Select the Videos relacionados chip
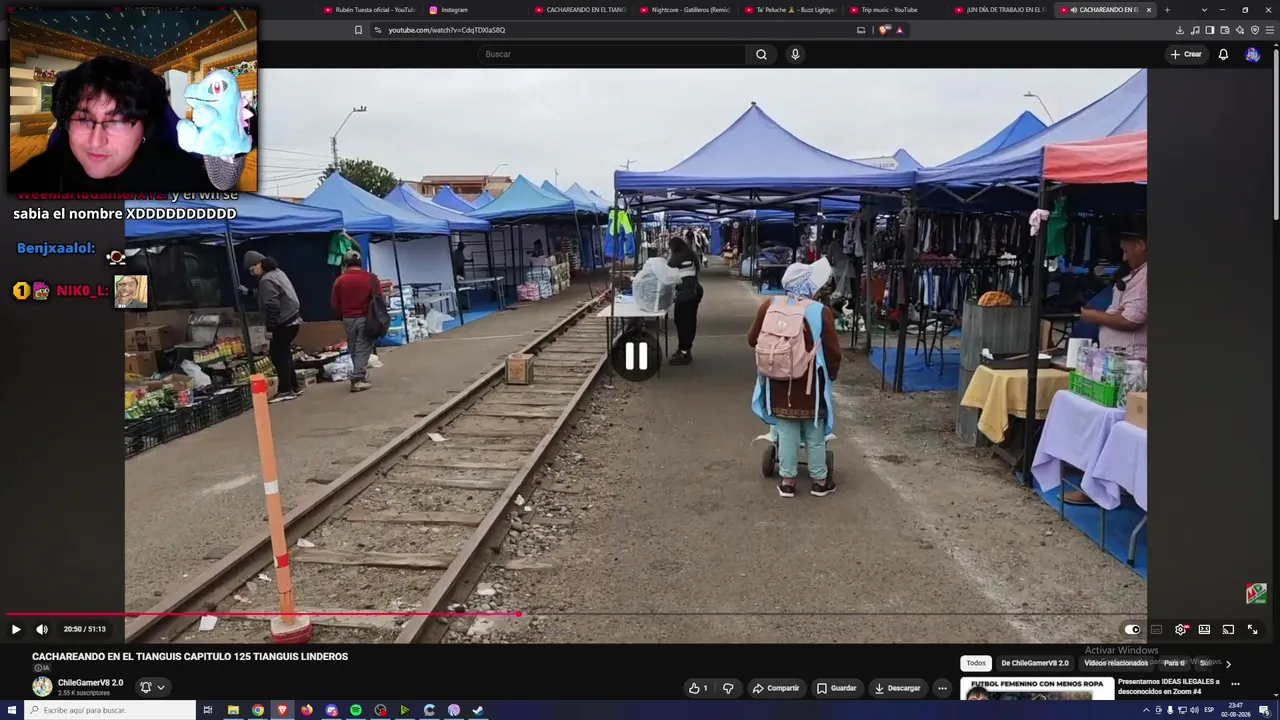Viewport: 1280px width, 720px height. click(1116, 663)
